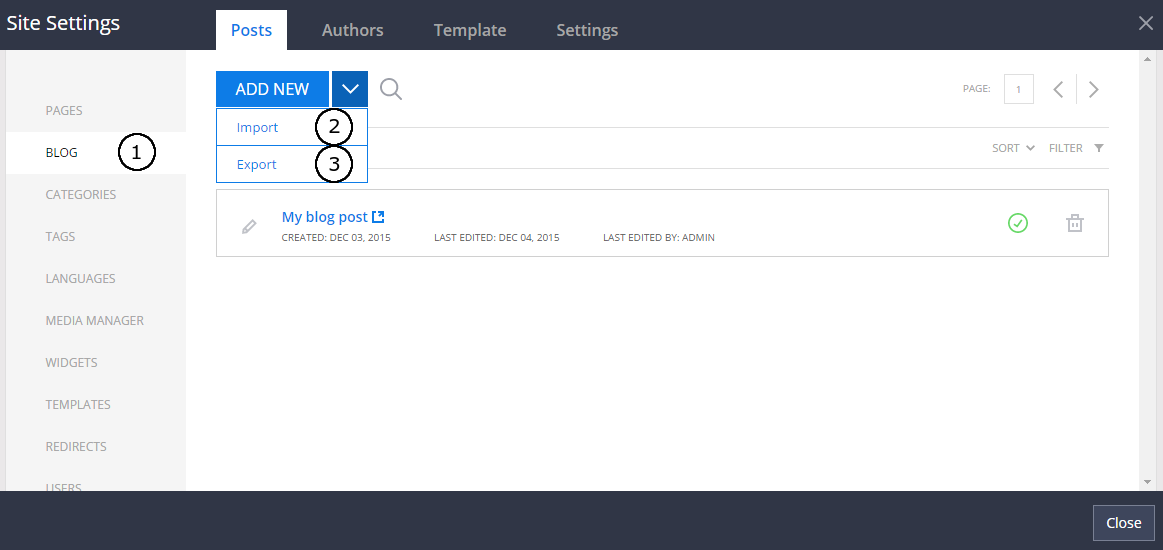The height and width of the screenshot is (550, 1163).
Task: Click the pencil edit icon for My blog post
Action: tap(249, 227)
